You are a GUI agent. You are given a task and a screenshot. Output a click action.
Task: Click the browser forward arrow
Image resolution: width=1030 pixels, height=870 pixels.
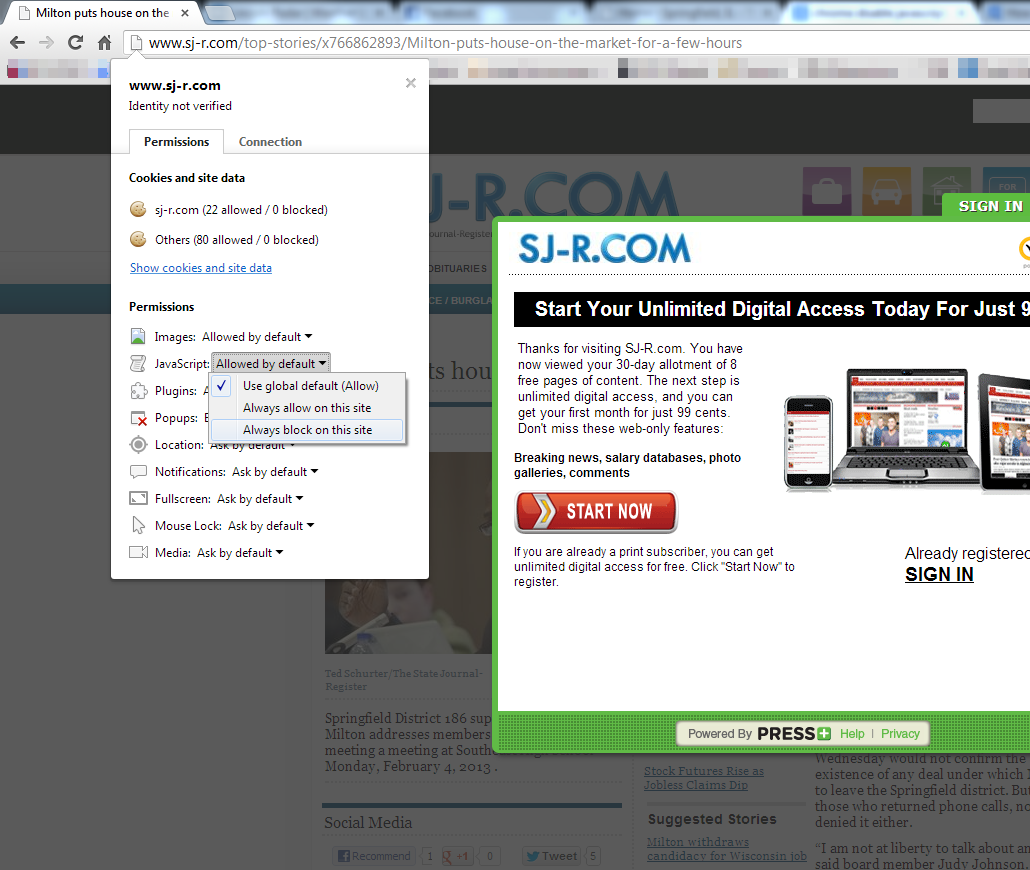coord(46,43)
